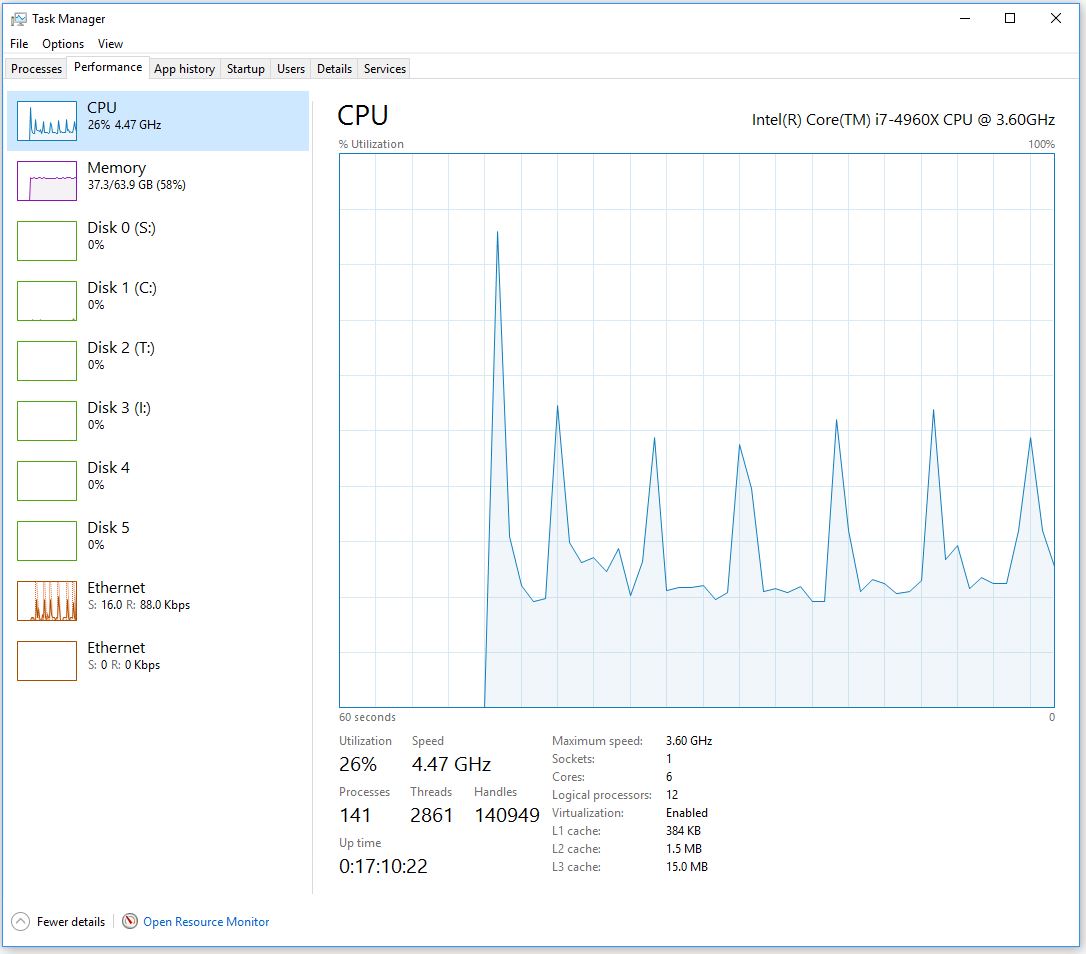Viewport: 1086px width, 954px height.
Task: Open the Startup tab
Action: tap(245, 69)
